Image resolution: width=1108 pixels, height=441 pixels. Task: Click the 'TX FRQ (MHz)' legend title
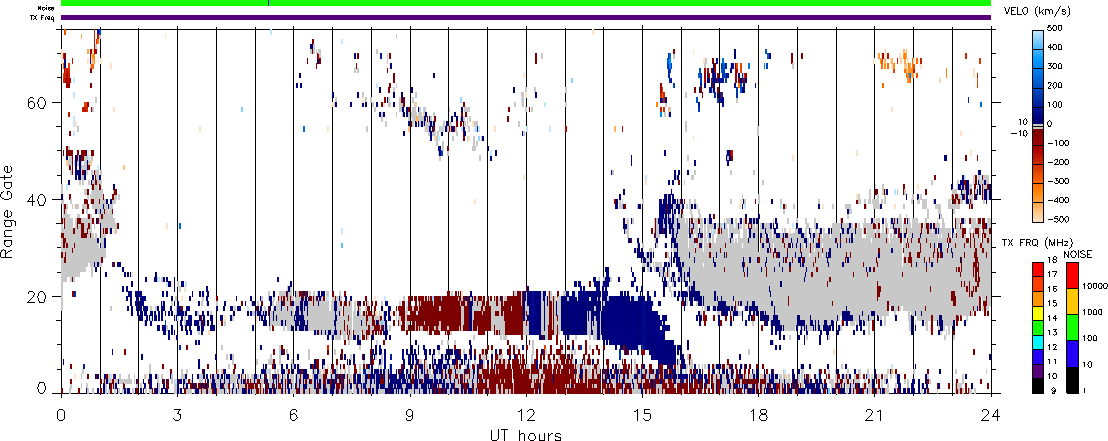pos(1035,242)
